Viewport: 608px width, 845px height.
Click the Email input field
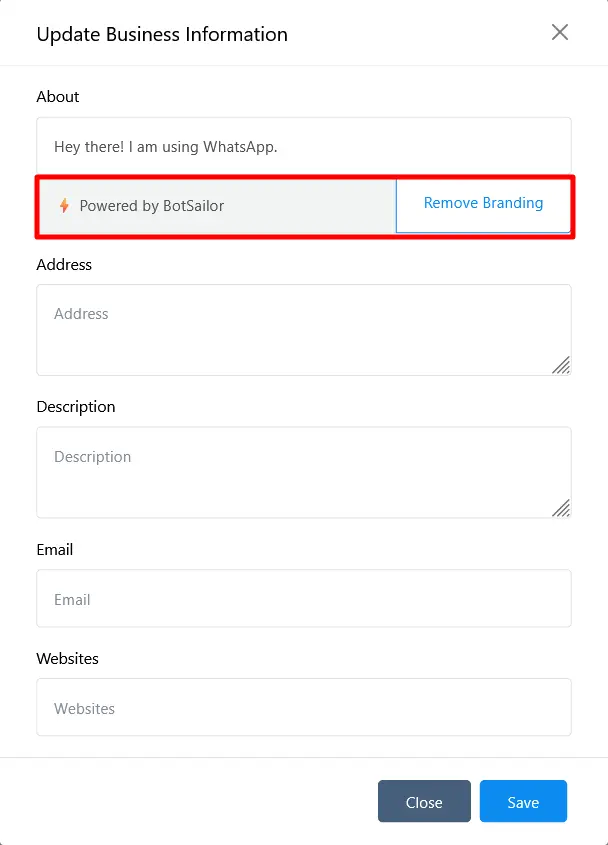[303, 599]
